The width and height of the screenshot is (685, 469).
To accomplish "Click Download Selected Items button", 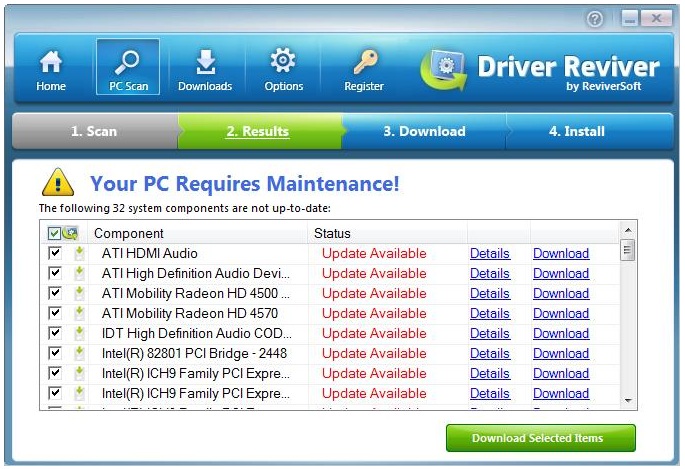I will point(540,438).
